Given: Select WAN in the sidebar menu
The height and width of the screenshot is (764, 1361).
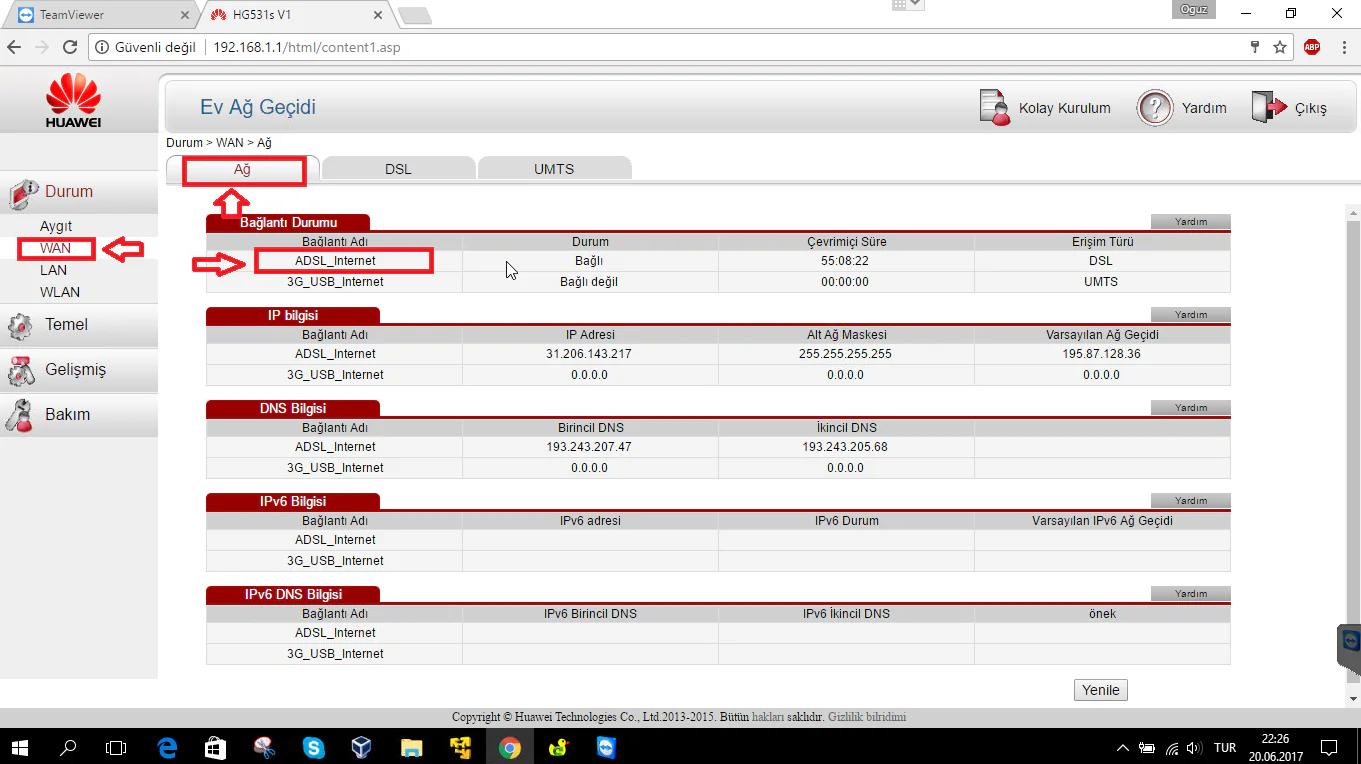Looking at the screenshot, I should pos(56,248).
